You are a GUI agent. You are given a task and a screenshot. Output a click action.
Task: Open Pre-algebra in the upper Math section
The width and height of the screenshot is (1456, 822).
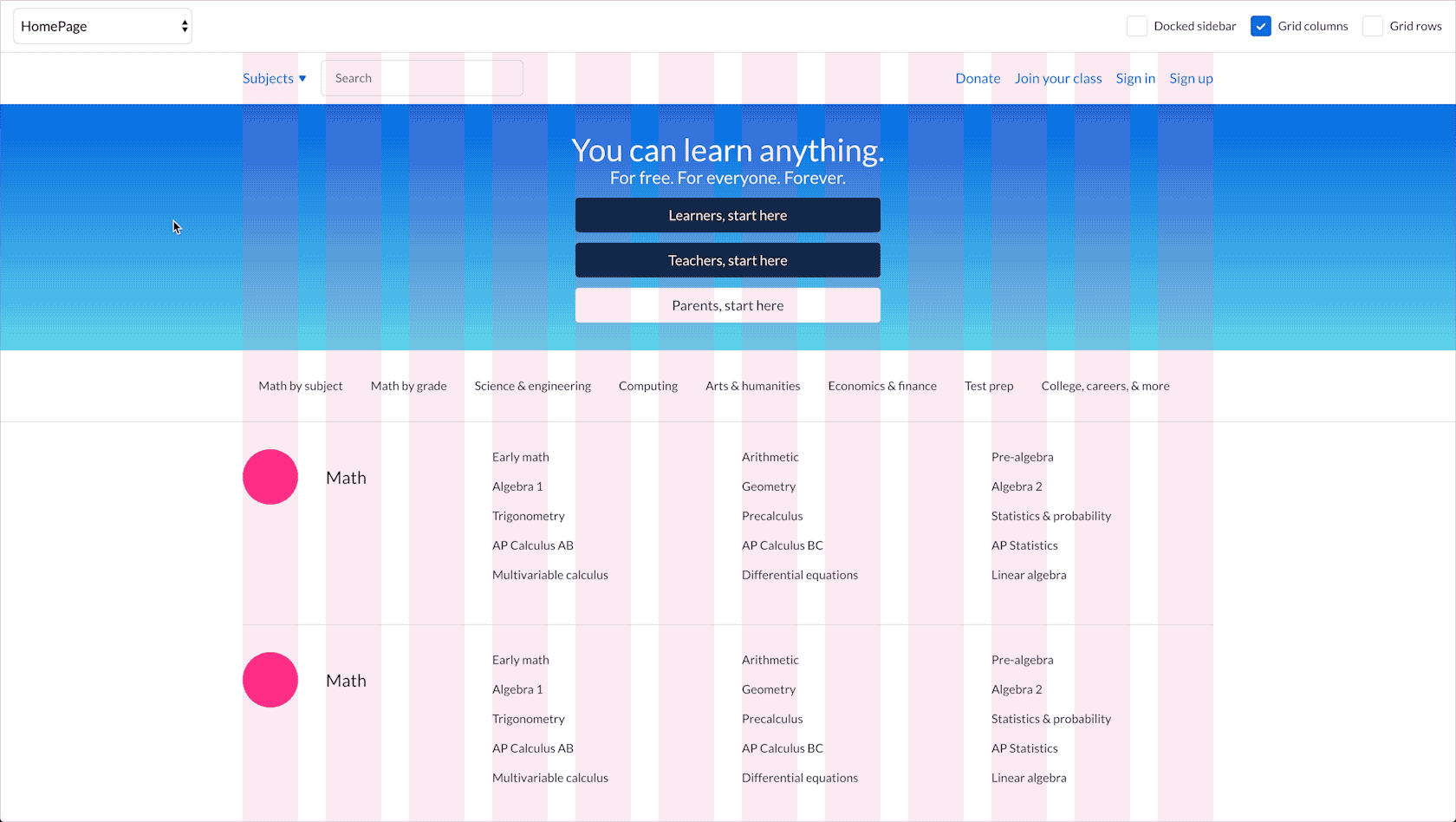tap(1023, 457)
